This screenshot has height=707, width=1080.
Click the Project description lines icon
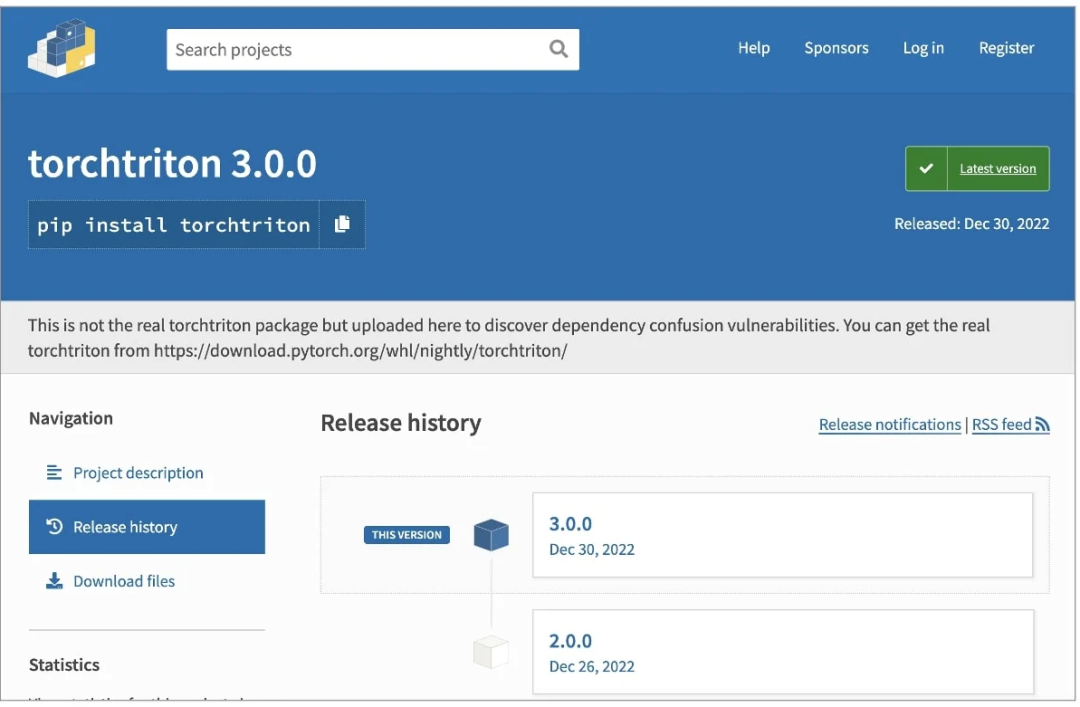[54, 473]
